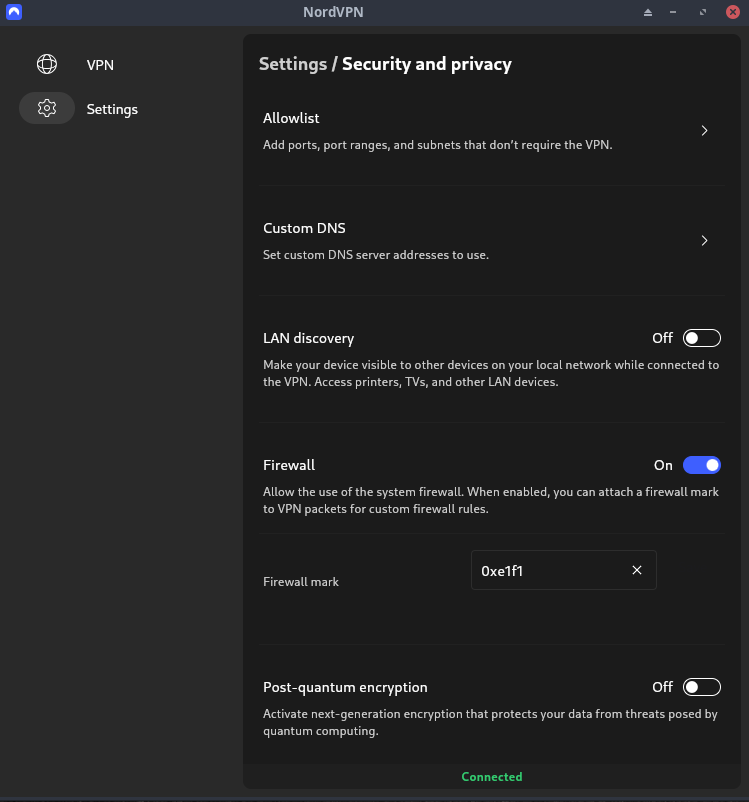Turn off the Firewall toggle
749x802 pixels.
click(701, 465)
